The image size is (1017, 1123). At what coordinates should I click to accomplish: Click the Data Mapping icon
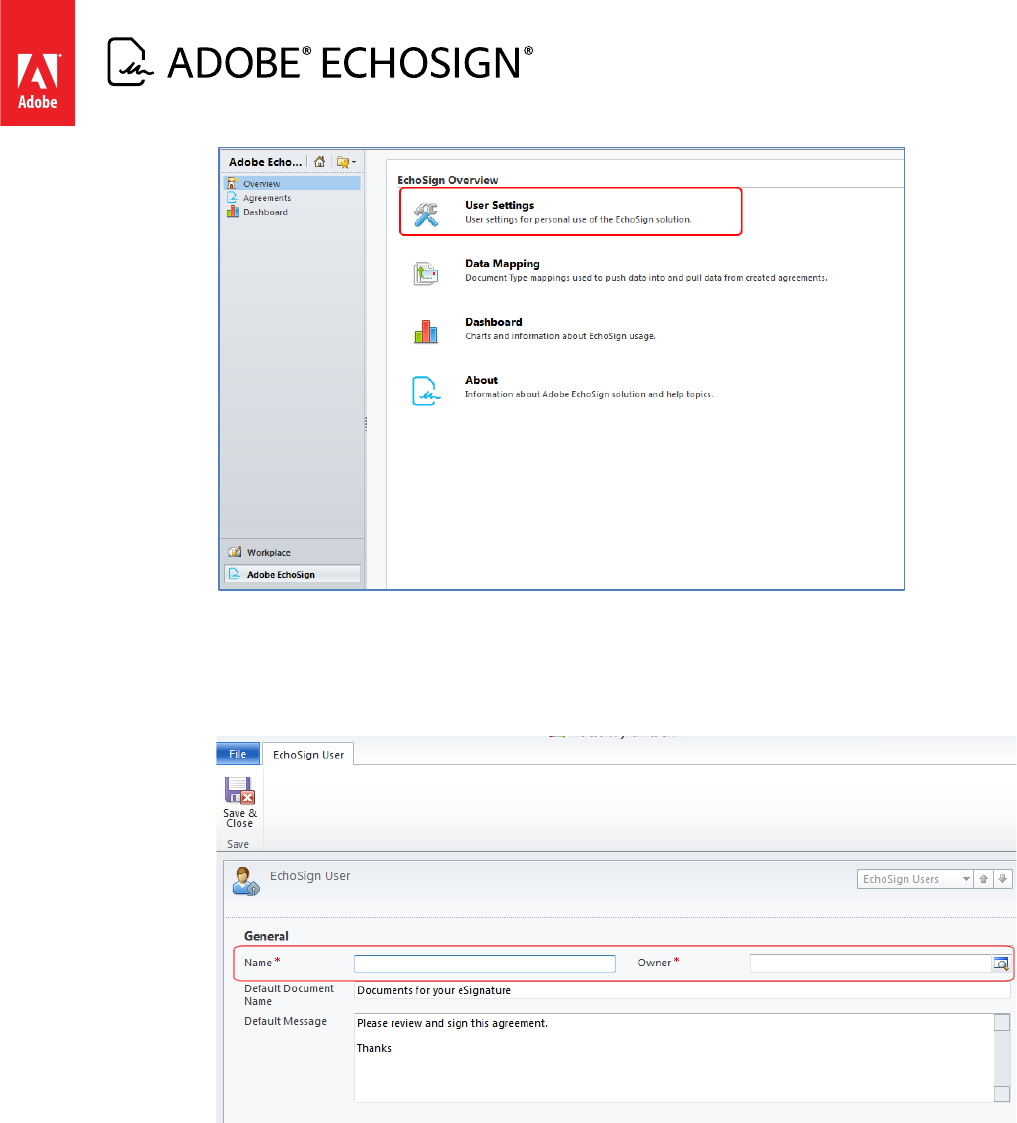pos(425,273)
